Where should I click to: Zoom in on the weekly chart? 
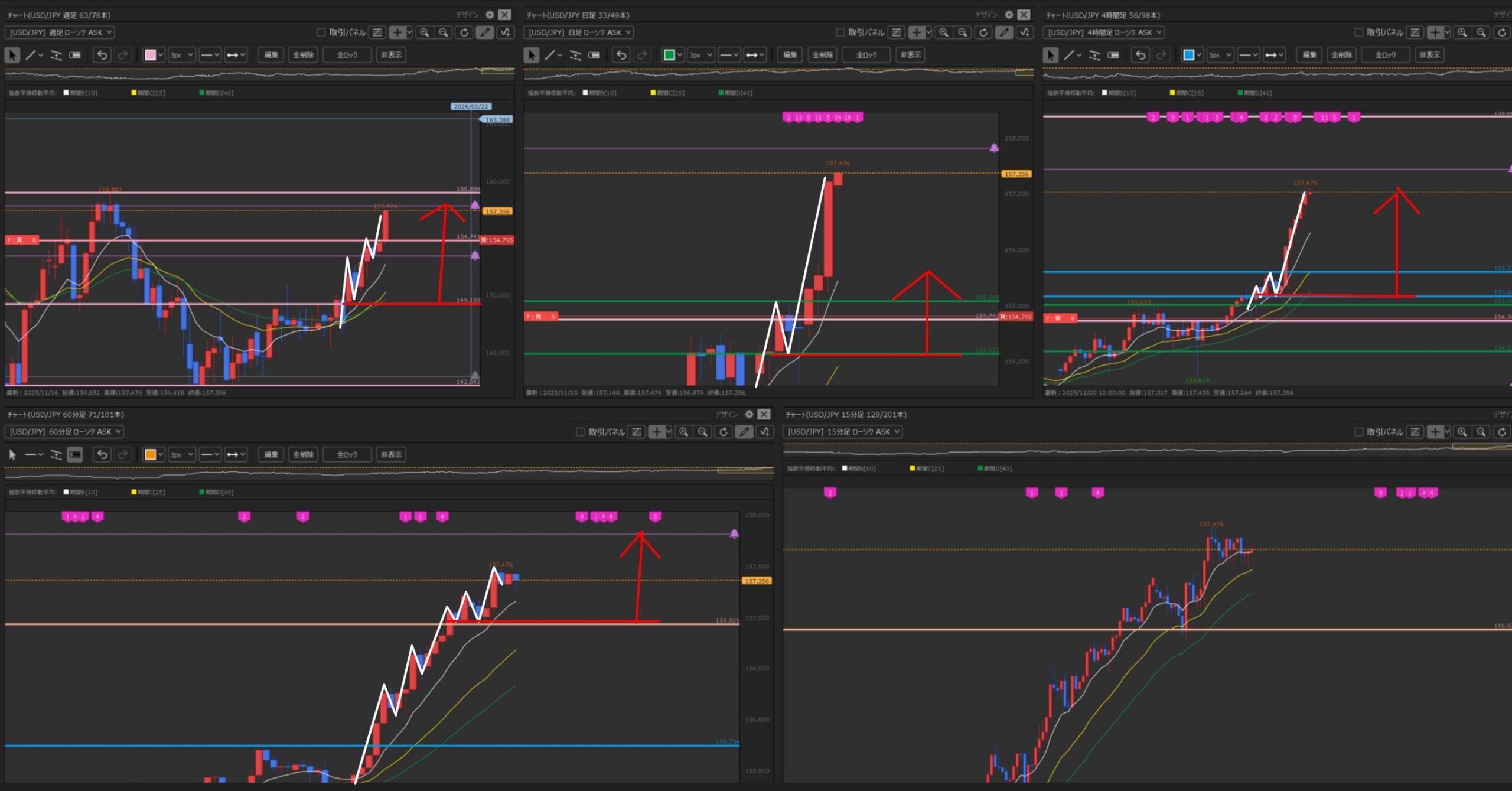(x=424, y=32)
